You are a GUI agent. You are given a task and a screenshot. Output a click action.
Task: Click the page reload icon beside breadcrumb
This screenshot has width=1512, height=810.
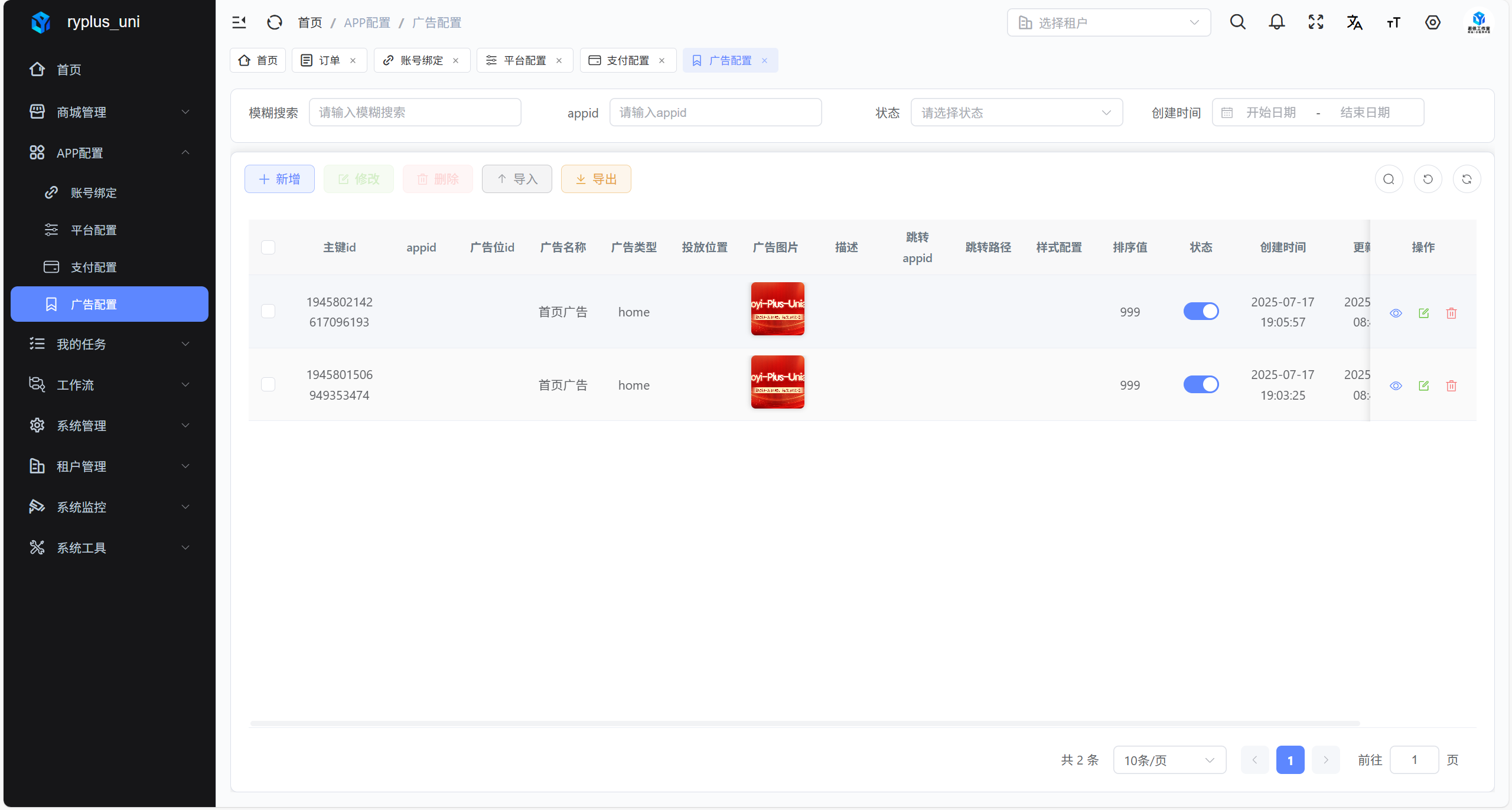coord(275,22)
